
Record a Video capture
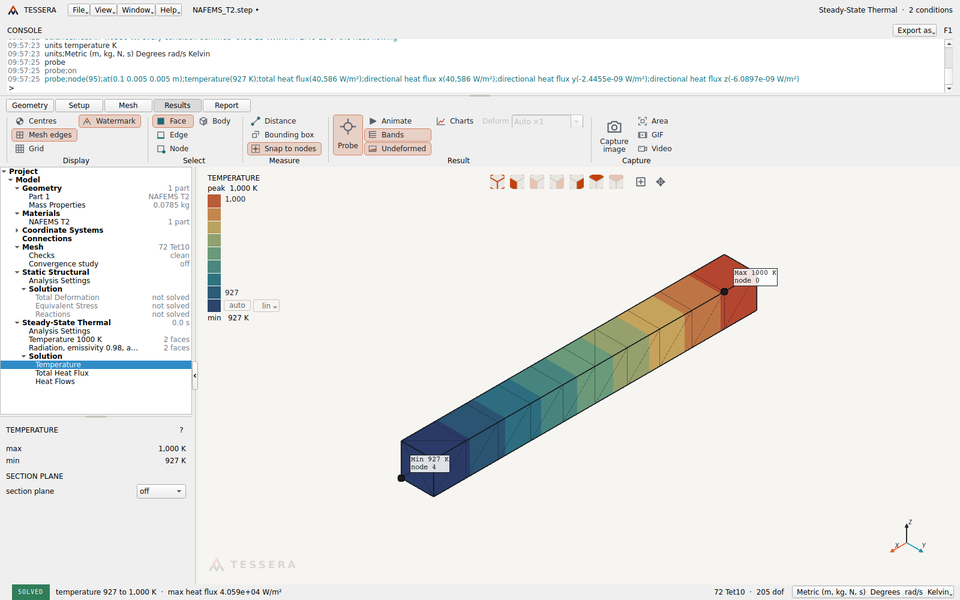point(654,149)
